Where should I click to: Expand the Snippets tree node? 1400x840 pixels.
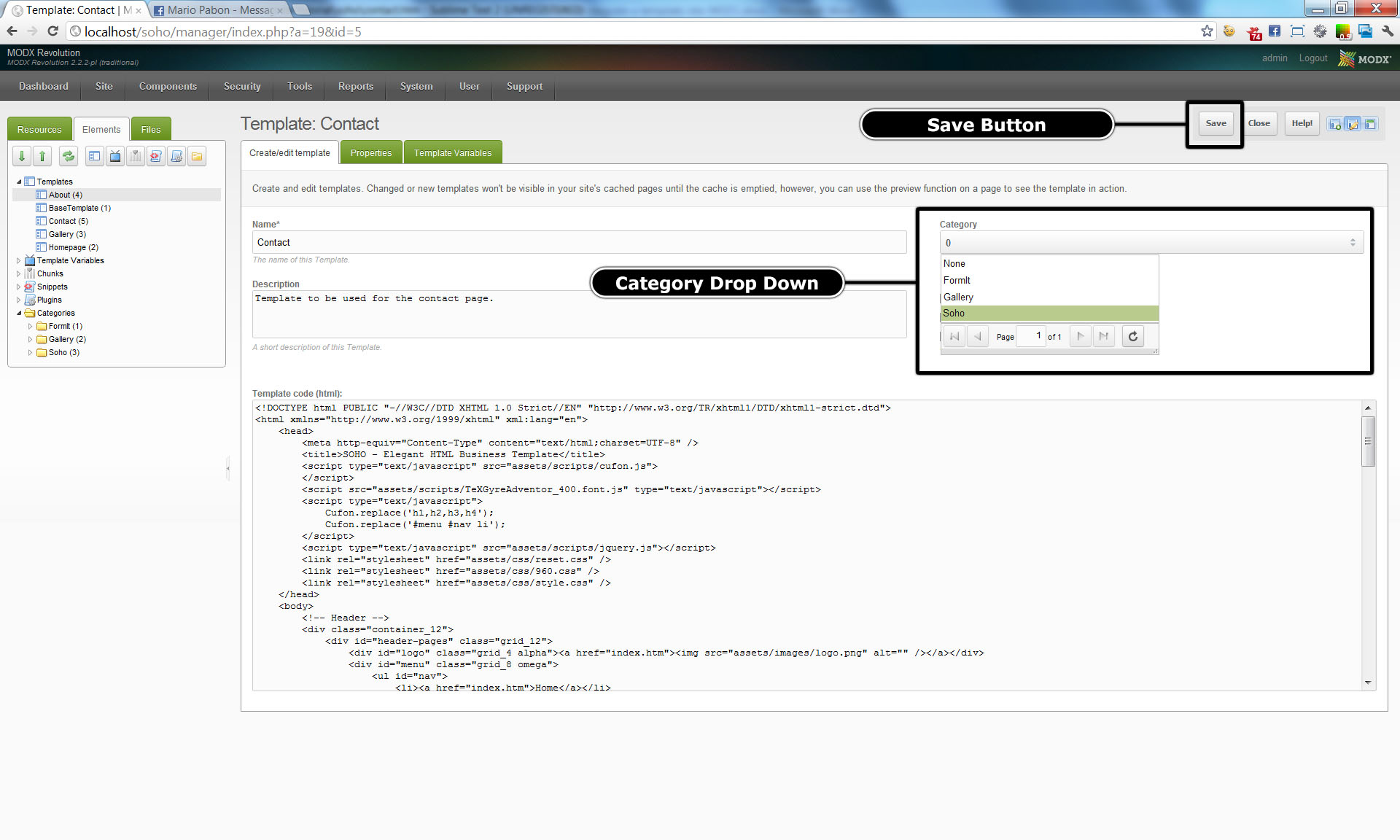click(x=19, y=287)
